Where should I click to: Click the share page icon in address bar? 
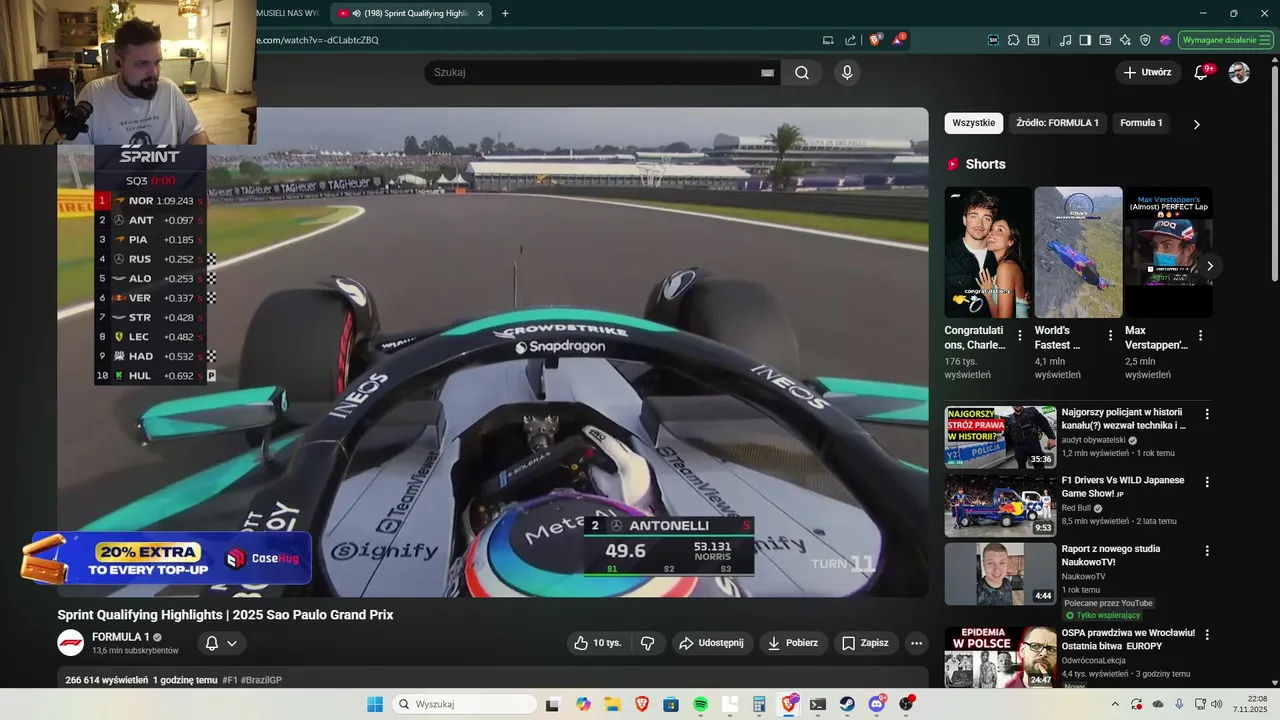point(851,40)
